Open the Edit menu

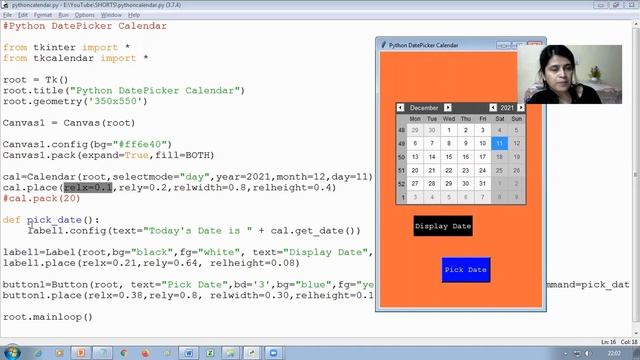[x=23, y=15]
